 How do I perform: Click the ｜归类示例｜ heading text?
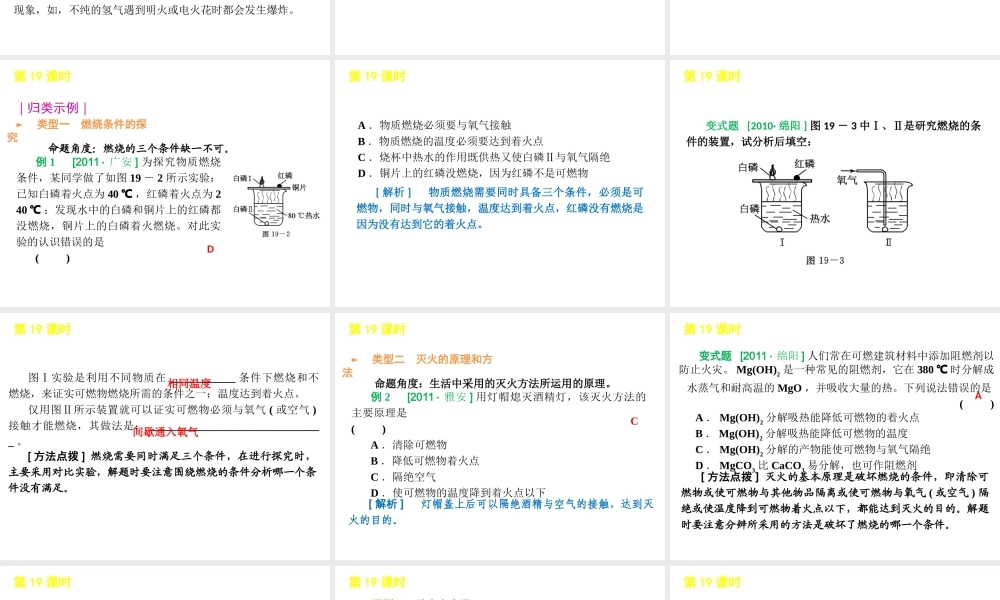(x=53, y=108)
